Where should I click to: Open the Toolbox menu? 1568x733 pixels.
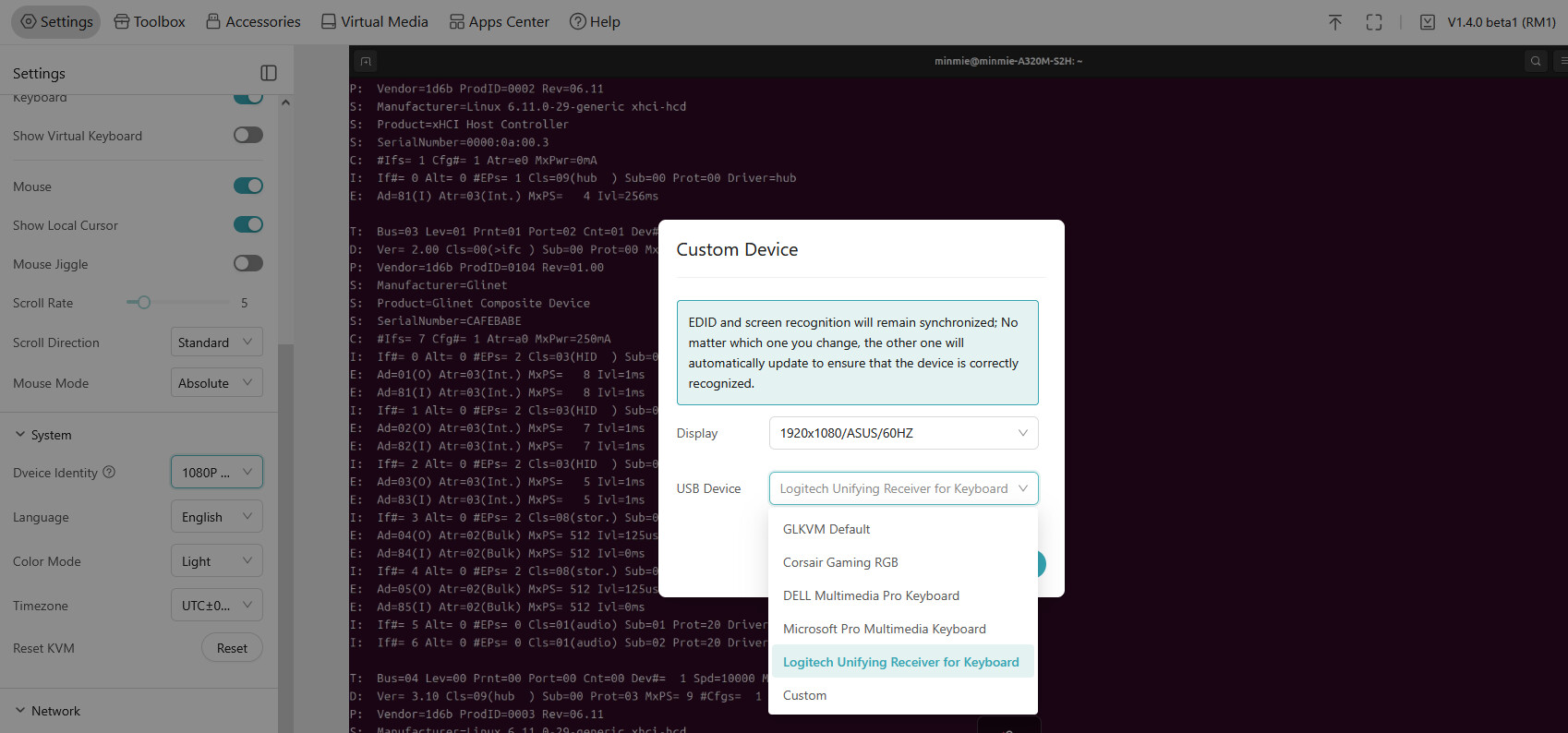[150, 22]
